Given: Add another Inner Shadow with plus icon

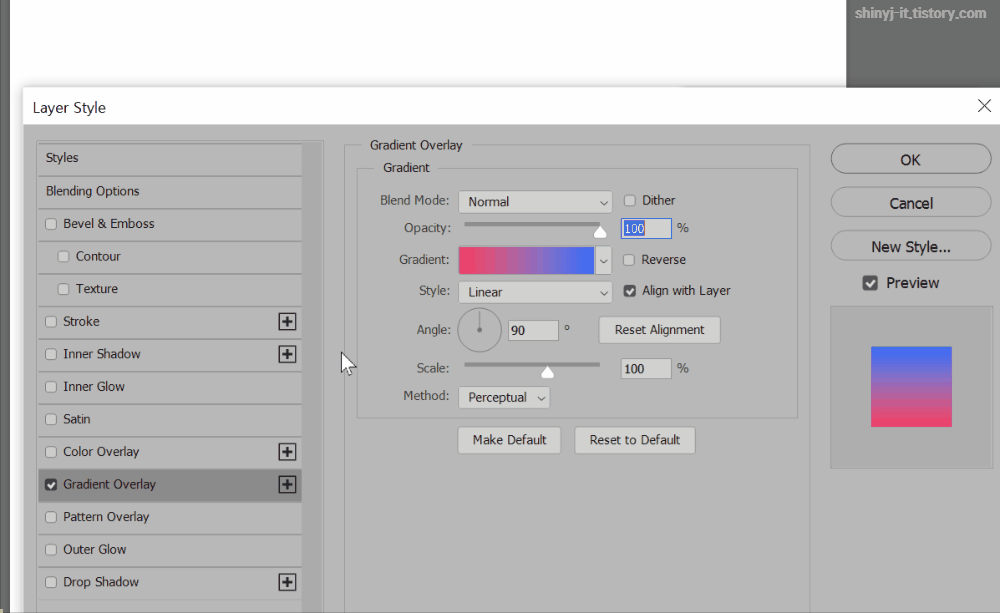Looking at the screenshot, I should pyautogui.click(x=287, y=354).
